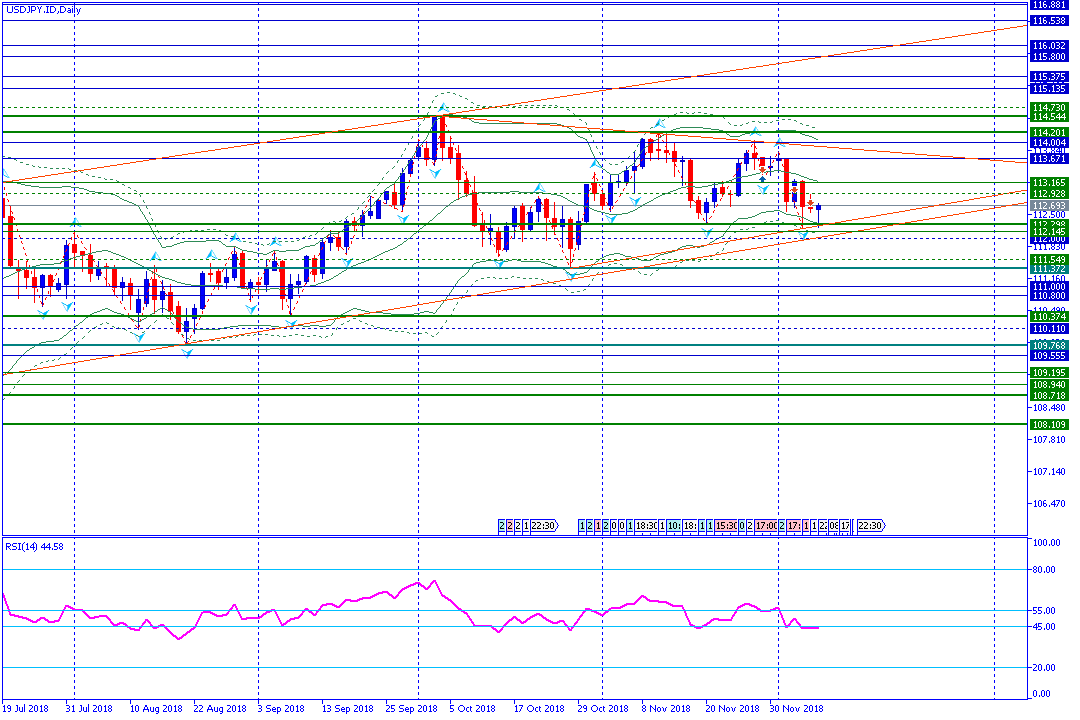
Task: Click the 107.810 price scale value
Action: (1048, 440)
